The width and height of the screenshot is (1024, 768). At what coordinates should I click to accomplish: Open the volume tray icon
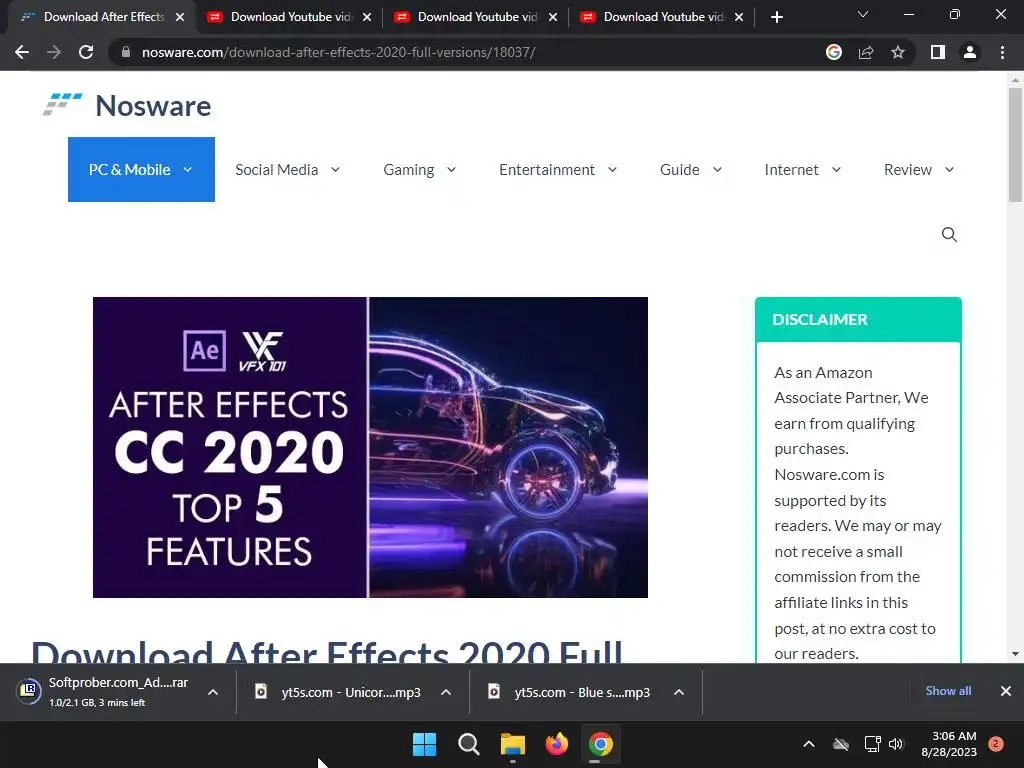click(896, 744)
